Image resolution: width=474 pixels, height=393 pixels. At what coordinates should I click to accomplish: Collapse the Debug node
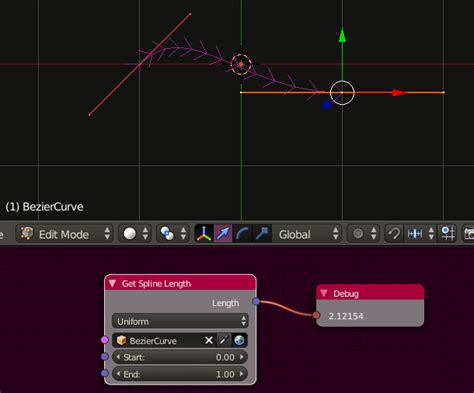pos(324,293)
